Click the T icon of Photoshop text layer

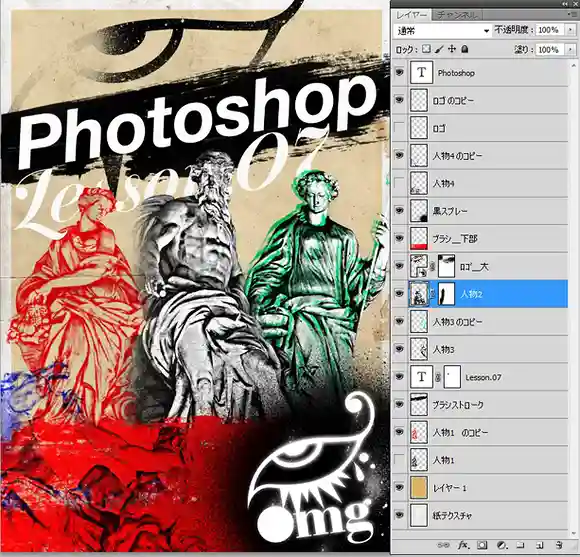(421, 72)
